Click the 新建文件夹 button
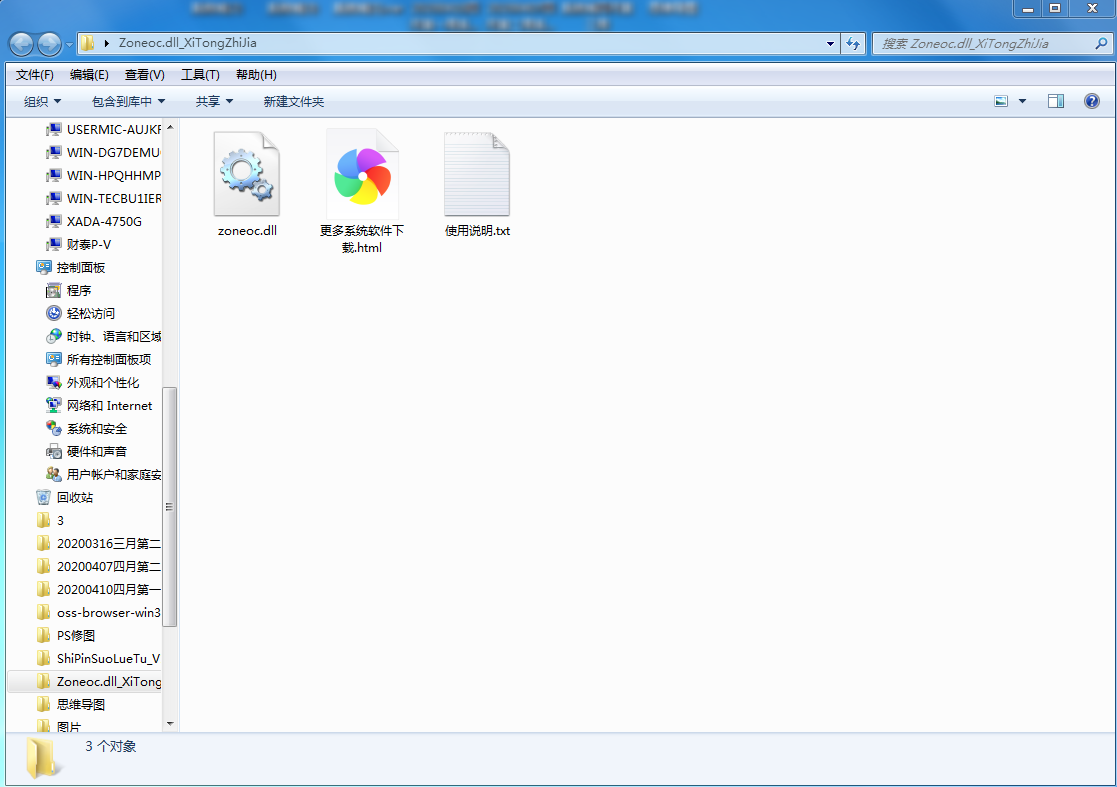Image resolution: width=1117 pixels, height=787 pixels. [x=293, y=102]
